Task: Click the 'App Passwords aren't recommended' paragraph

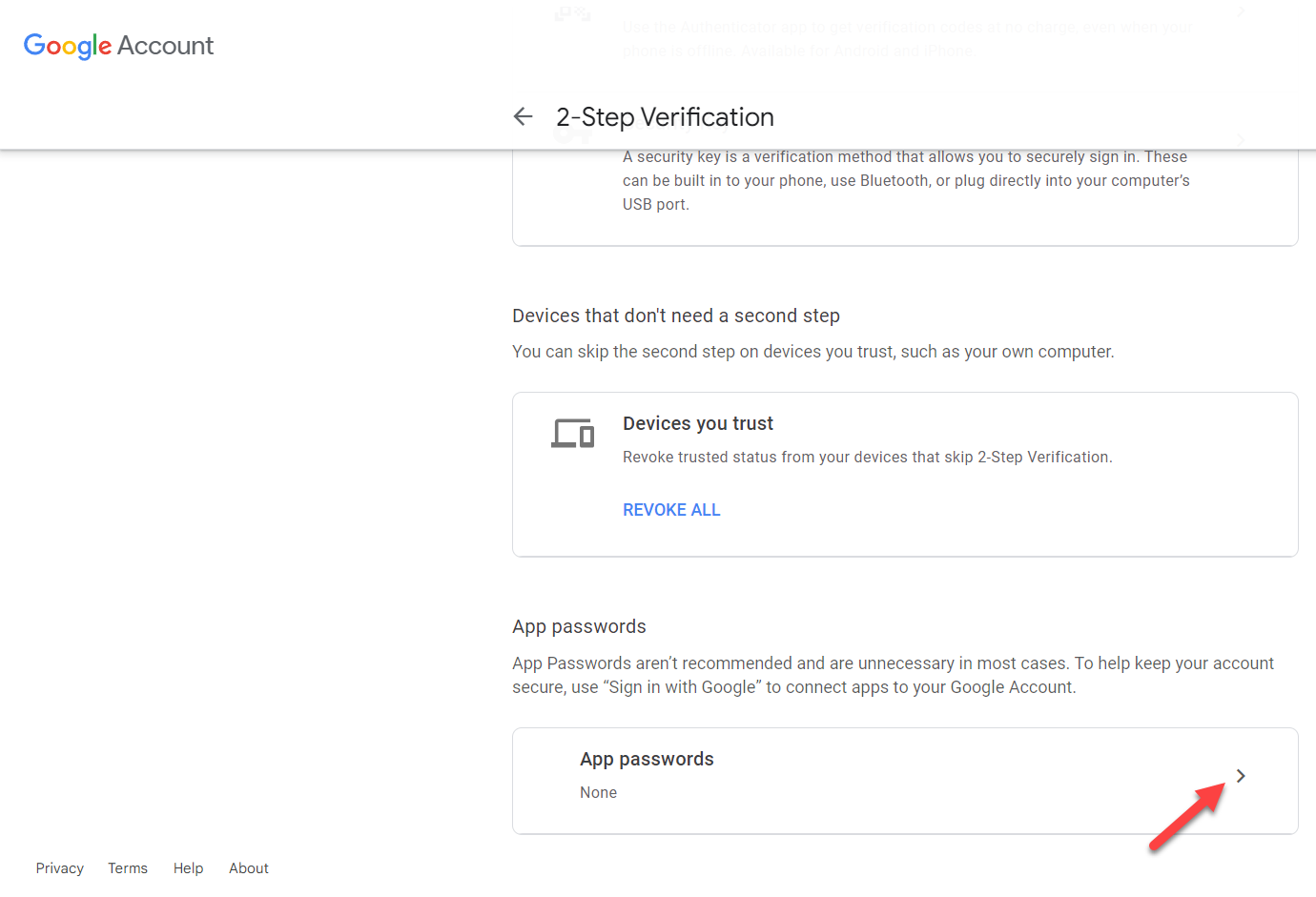Action: 892,675
